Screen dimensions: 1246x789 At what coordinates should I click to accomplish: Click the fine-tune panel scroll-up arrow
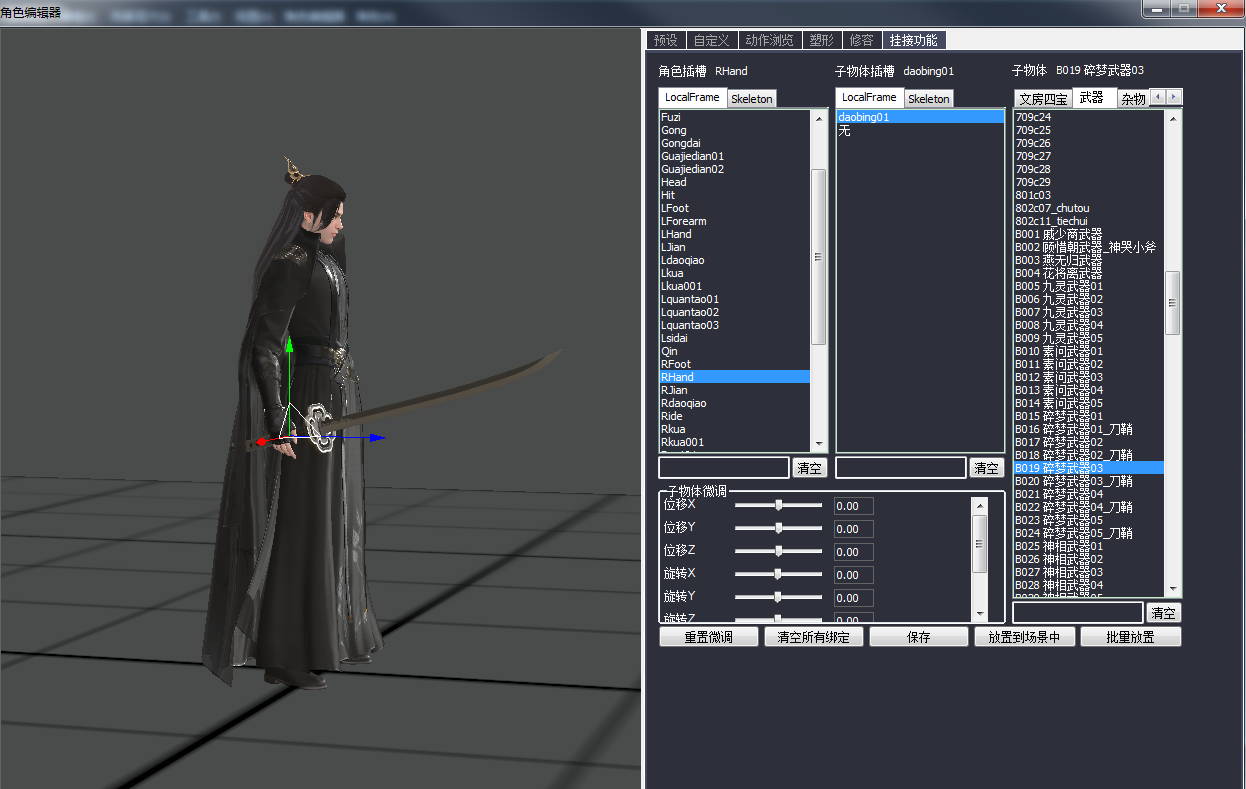pyautogui.click(x=980, y=505)
